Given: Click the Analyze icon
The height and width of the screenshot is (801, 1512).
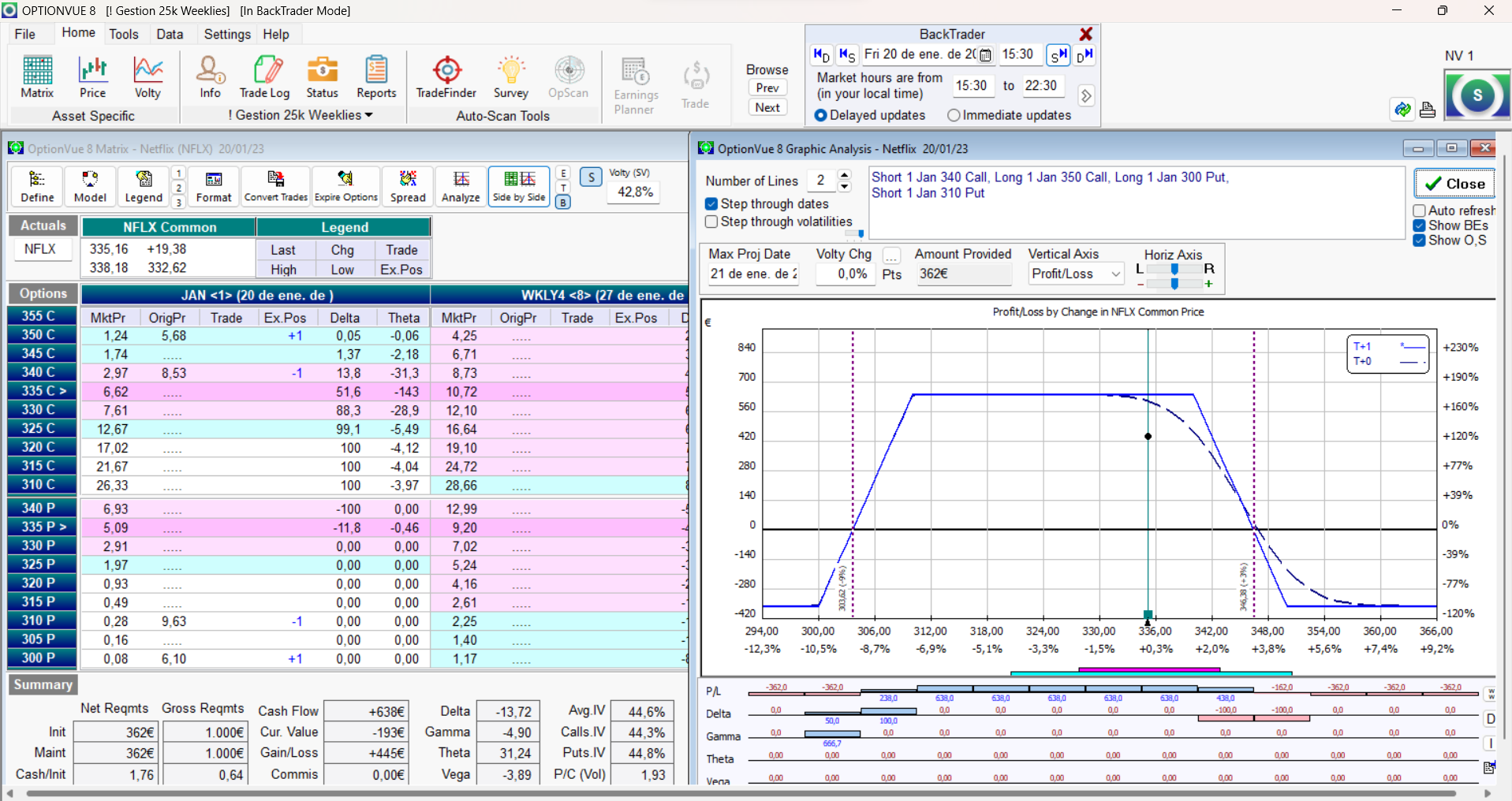Looking at the screenshot, I should (x=461, y=186).
